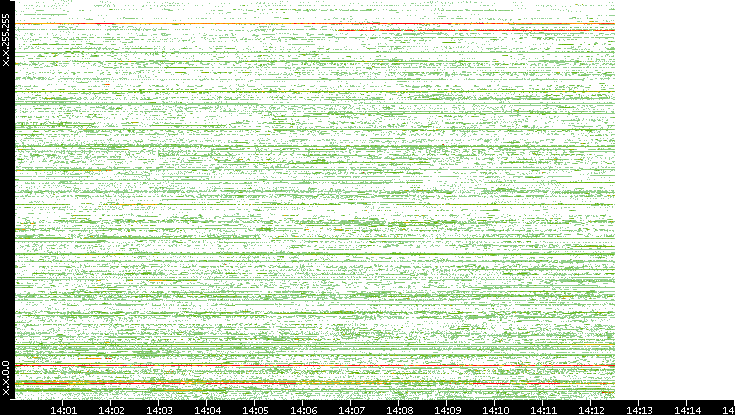Click the x.x.0.0 address axis label
The width and height of the screenshot is (735, 415).
(x=6, y=378)
